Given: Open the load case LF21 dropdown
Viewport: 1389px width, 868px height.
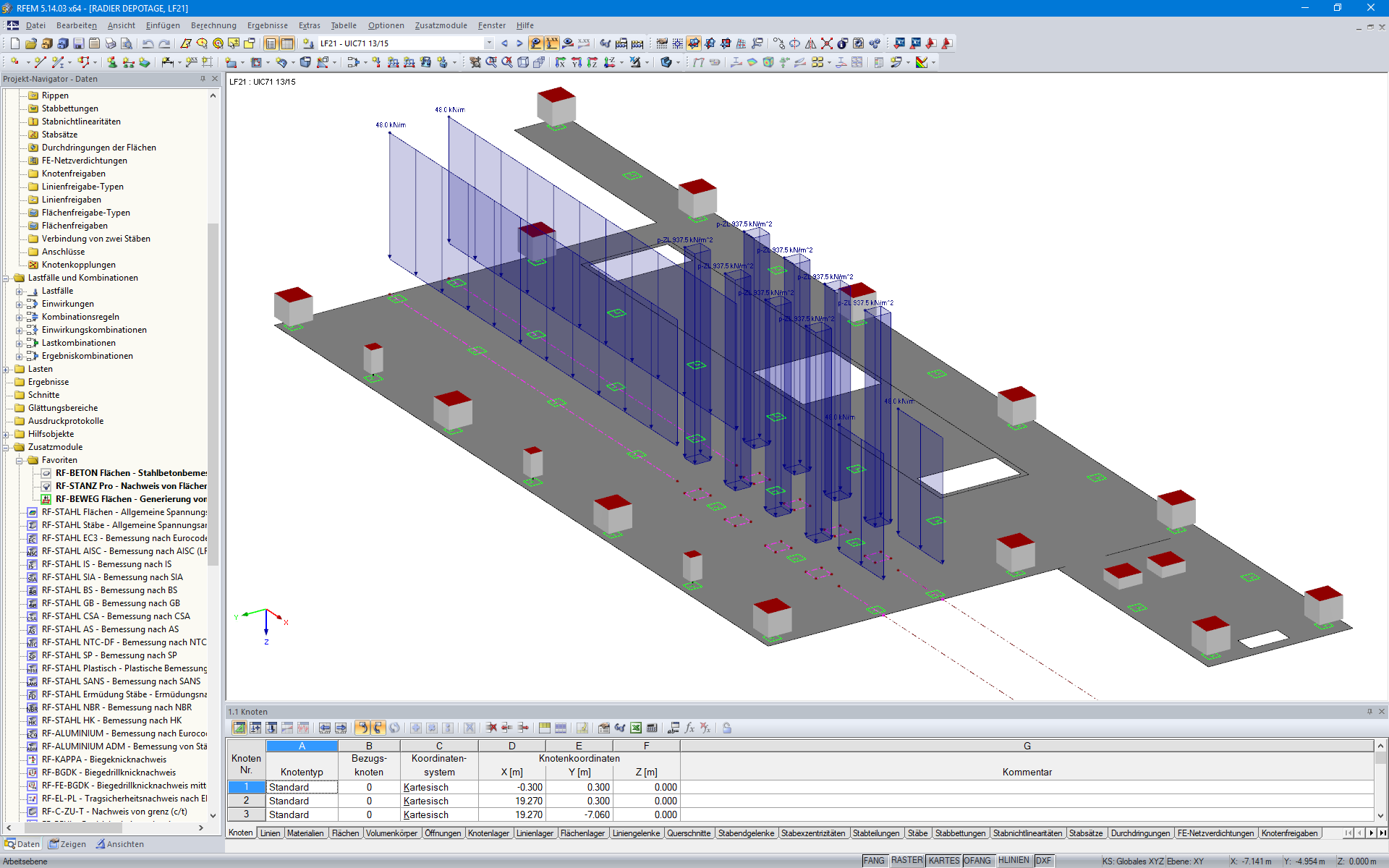Looking at the screenshot, I should [489, 43].
